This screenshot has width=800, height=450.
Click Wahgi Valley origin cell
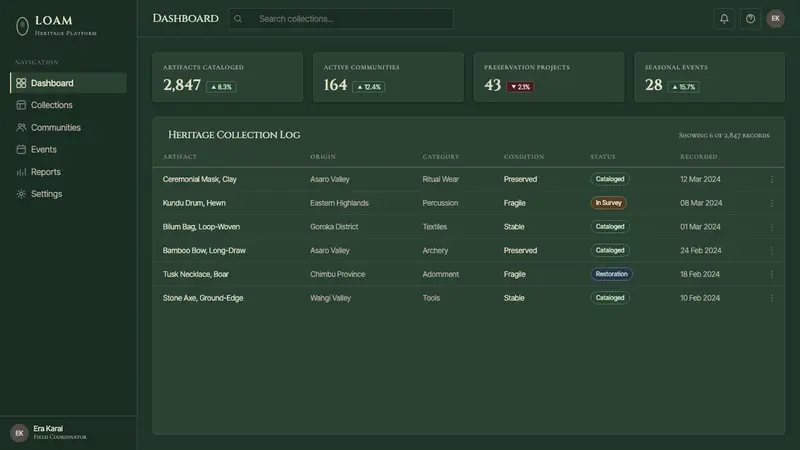(x=331, y=298)
